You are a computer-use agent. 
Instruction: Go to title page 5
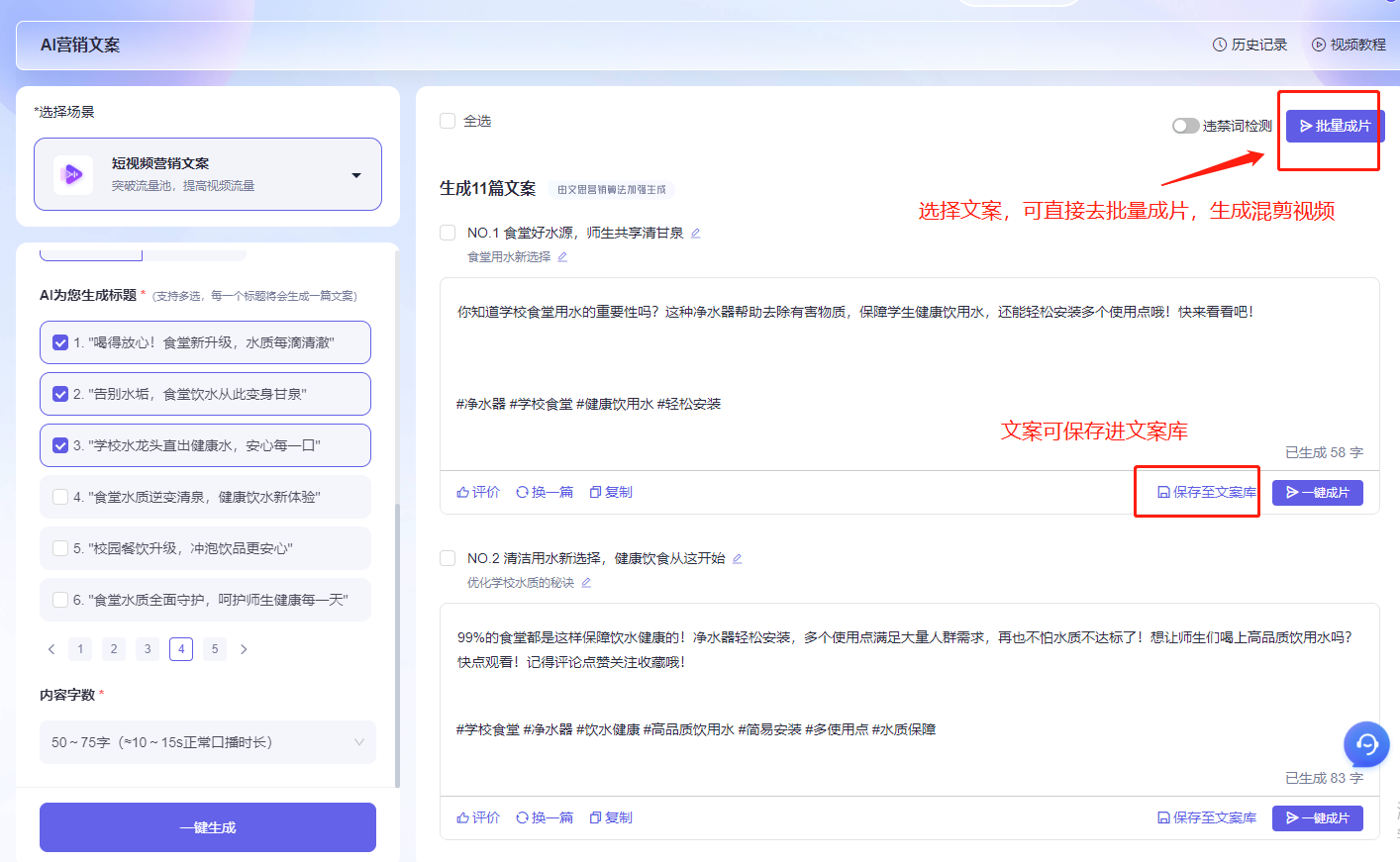[x=215, y=649]
